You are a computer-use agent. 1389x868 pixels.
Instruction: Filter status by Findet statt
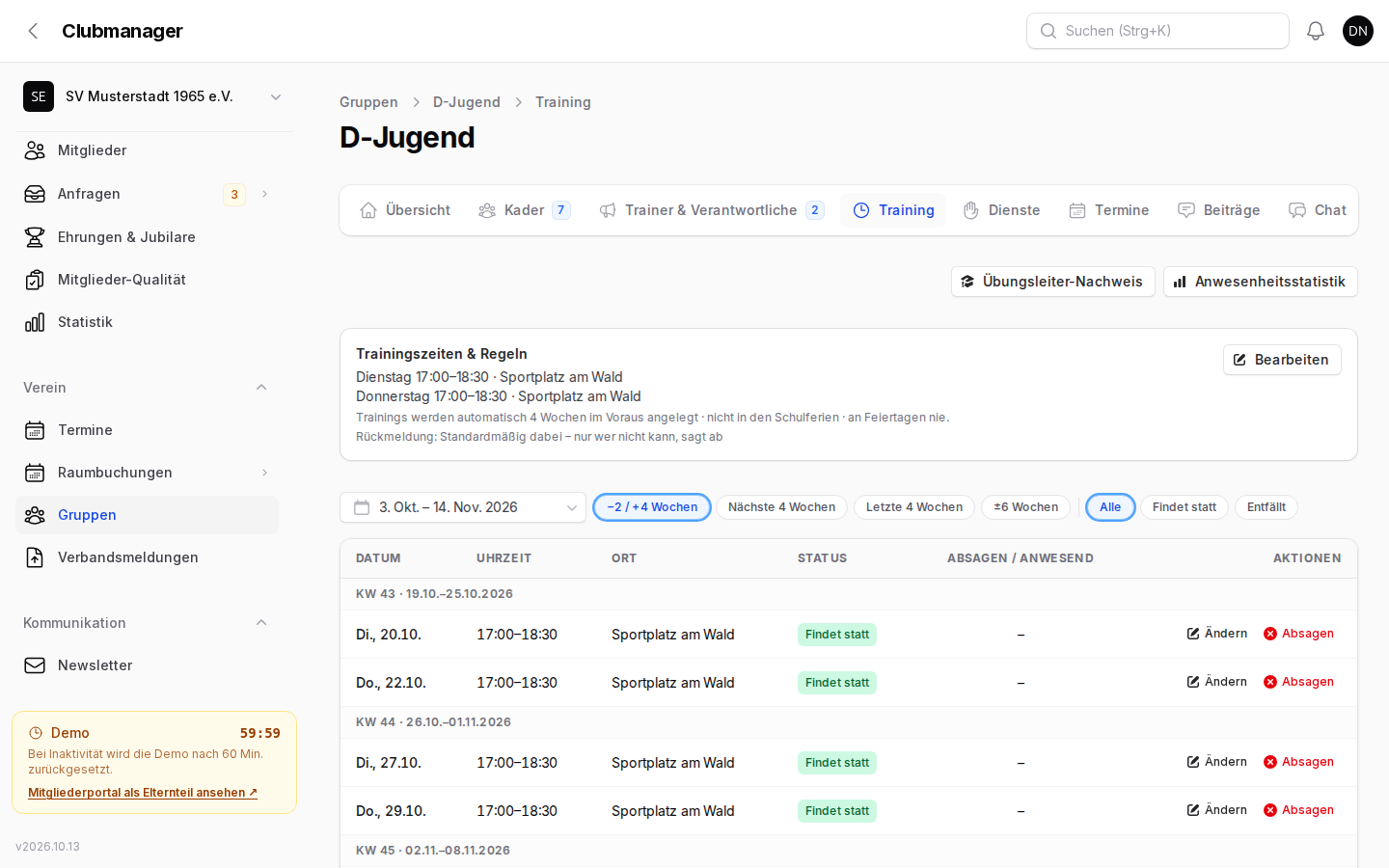(1185, 507)
